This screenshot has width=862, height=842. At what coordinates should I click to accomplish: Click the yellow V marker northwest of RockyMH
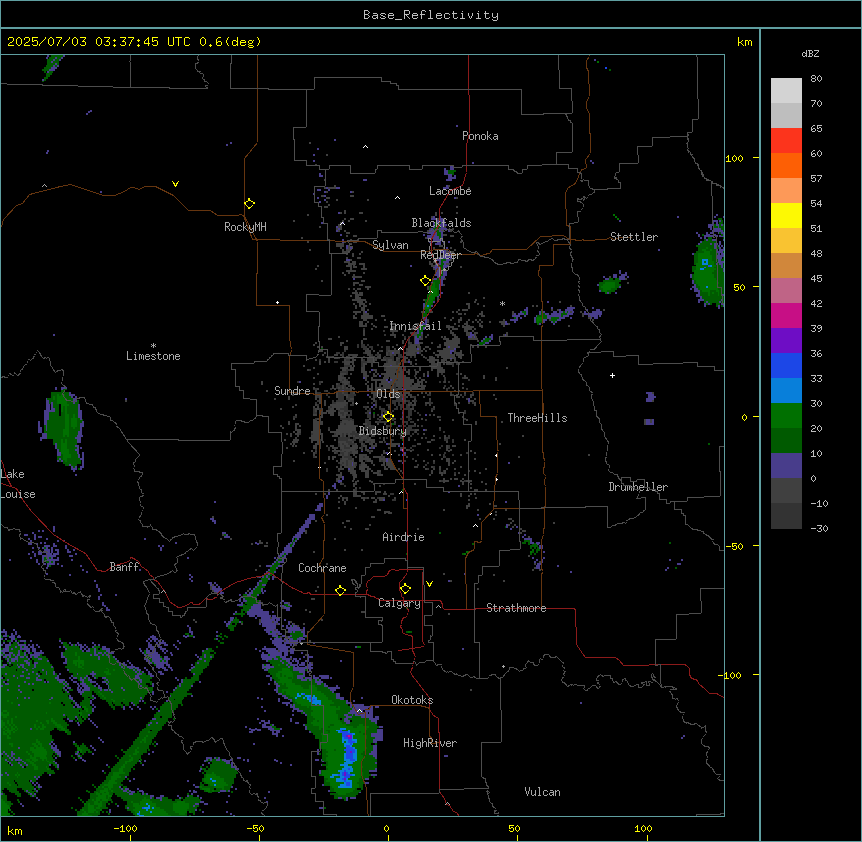coord(175,184)
